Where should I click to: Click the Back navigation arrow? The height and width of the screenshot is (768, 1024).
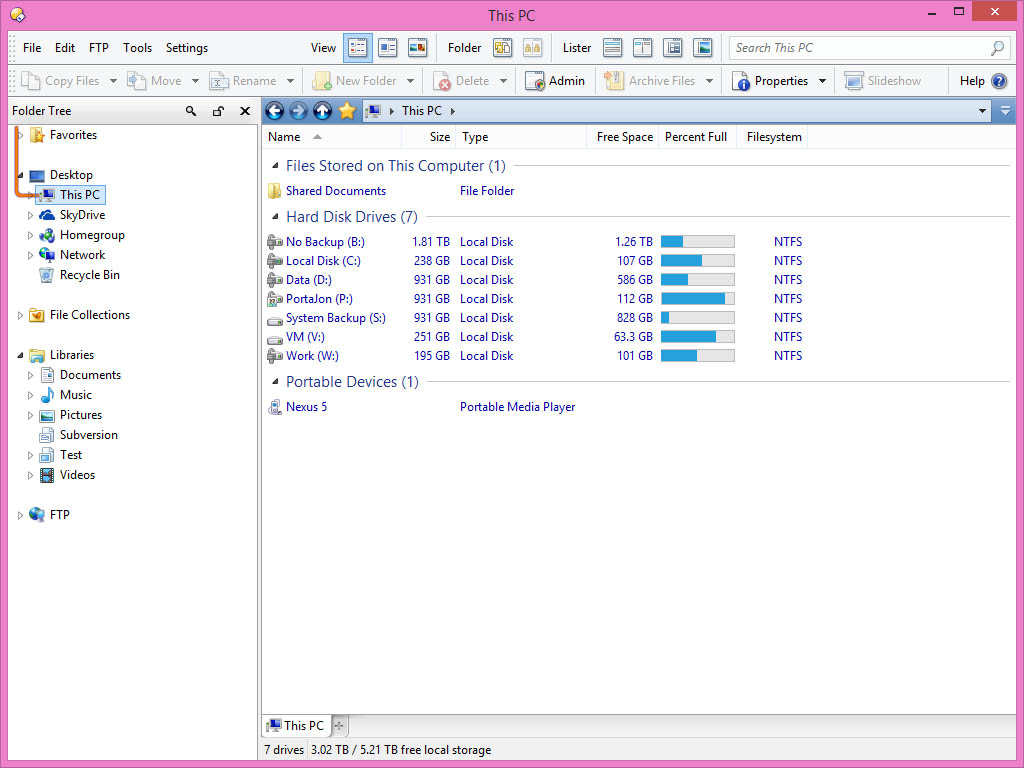click(x=274, y=111)
